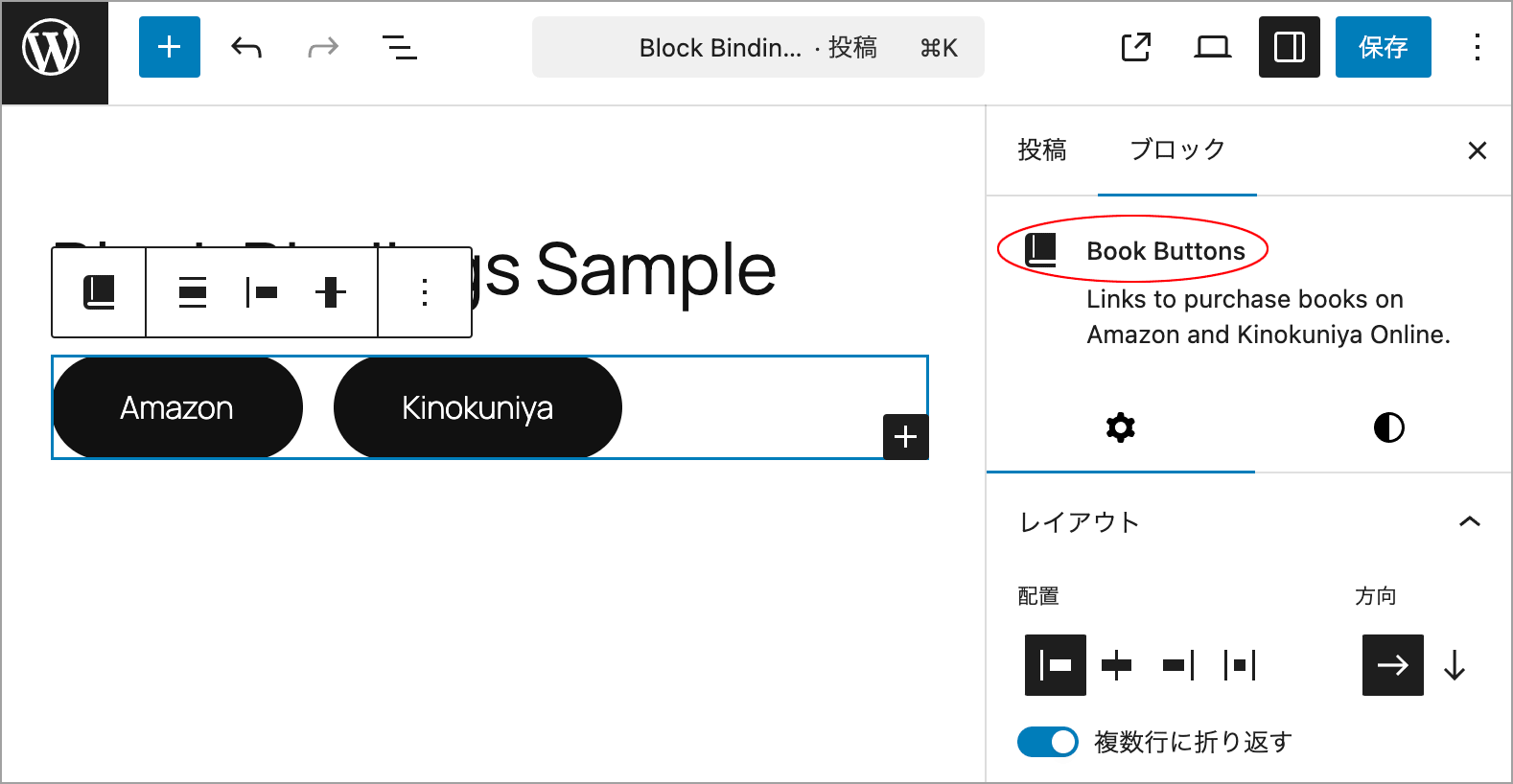
Task: Click the Block Bindings command palette field
Action: (x=758, y=47)
